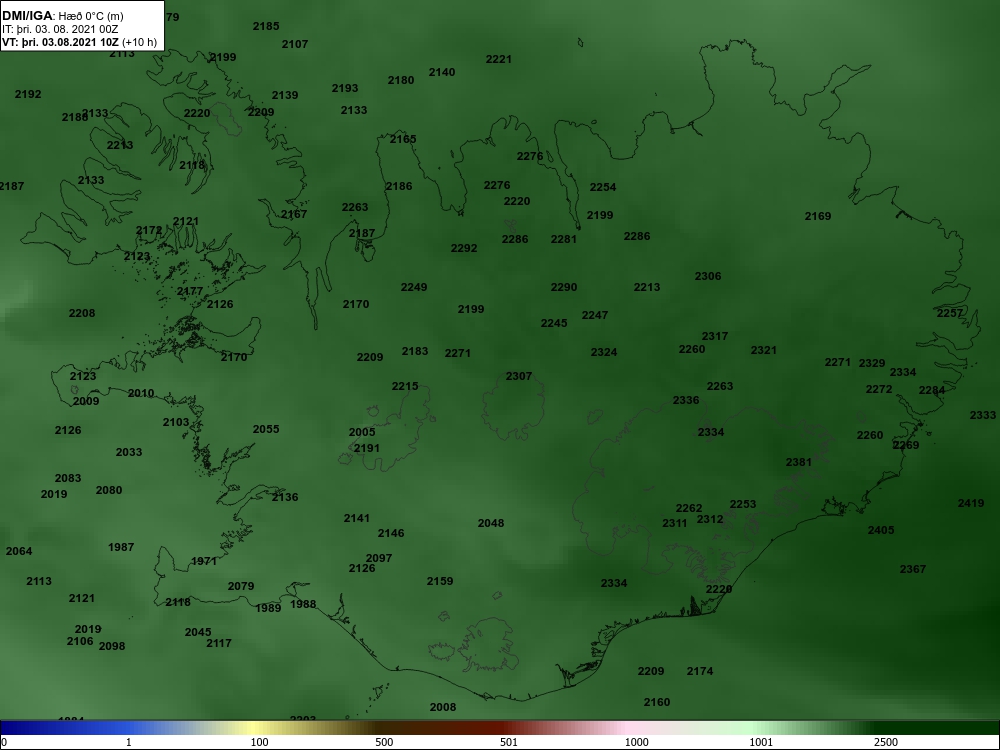
Task: Click the map value 2221
Action: coord(499,59)
